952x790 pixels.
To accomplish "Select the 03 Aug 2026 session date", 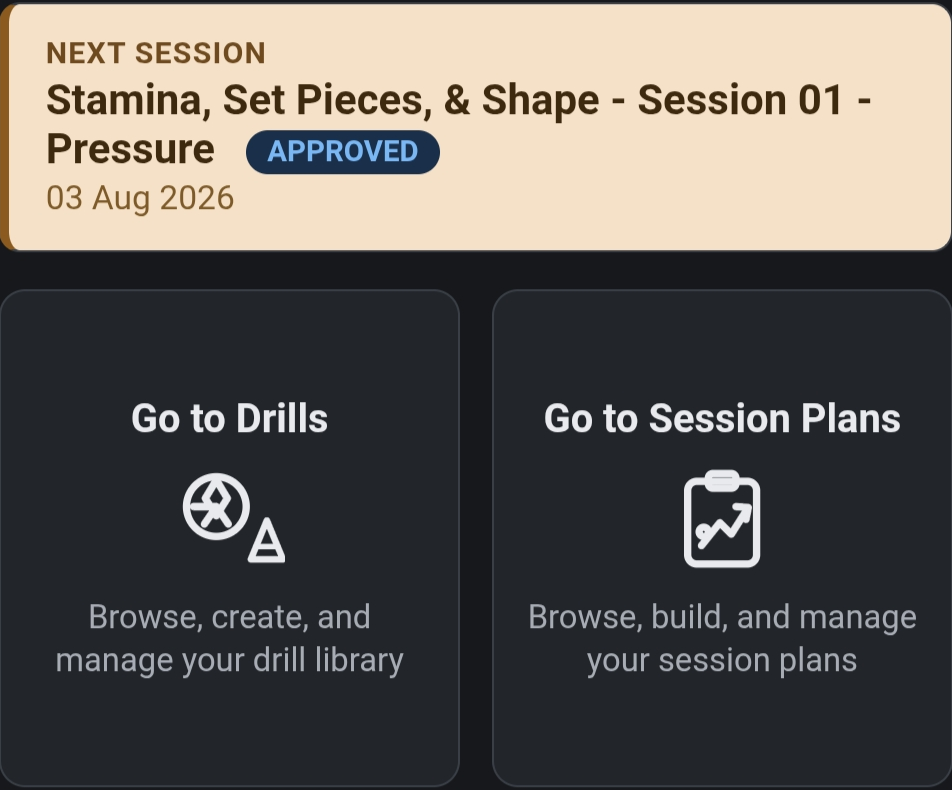I will [x=140, y=199].
